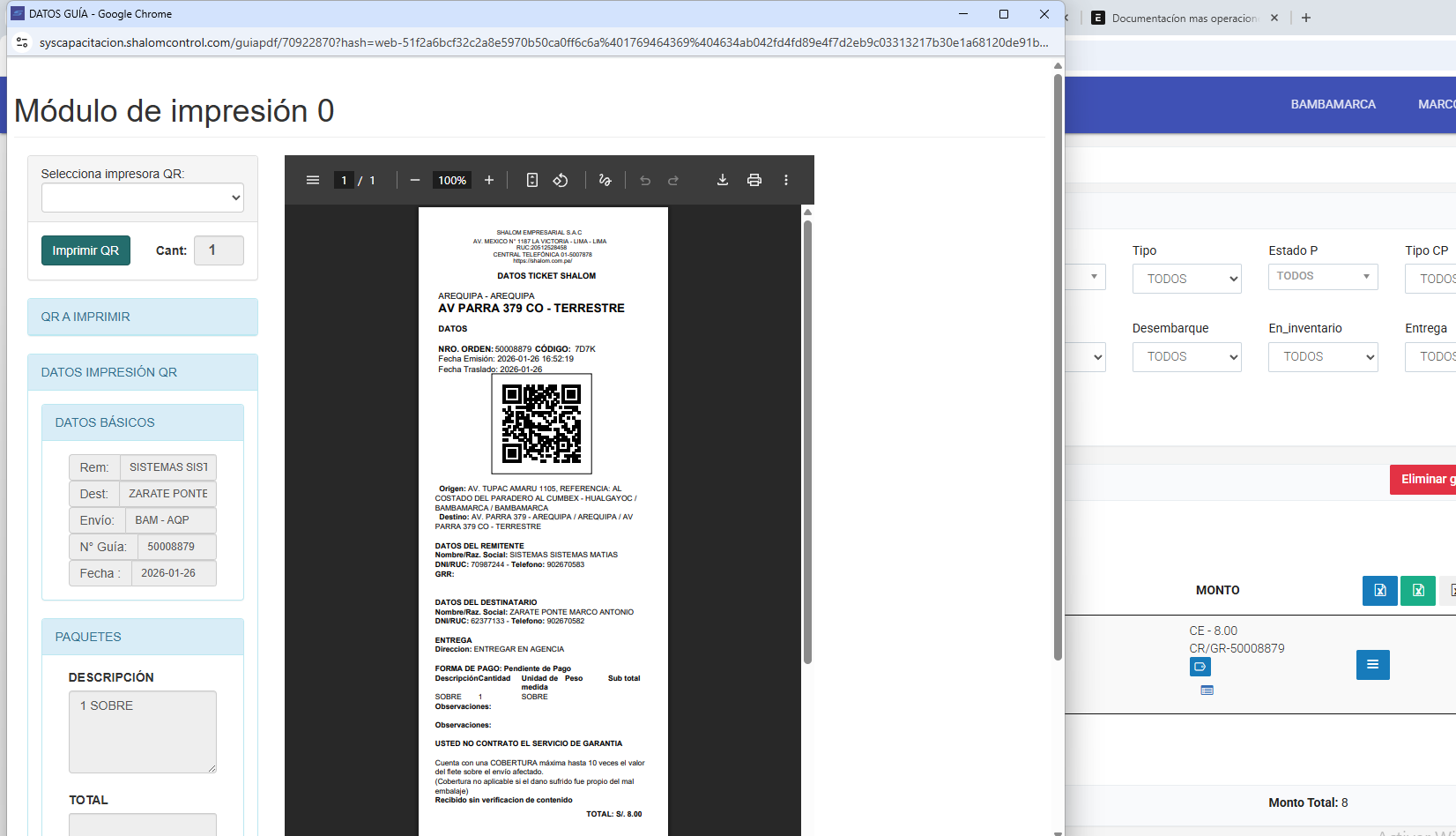Click the green Excel export icon
The height and width of the screenshot is (836, 1456).
point(1417,591)
